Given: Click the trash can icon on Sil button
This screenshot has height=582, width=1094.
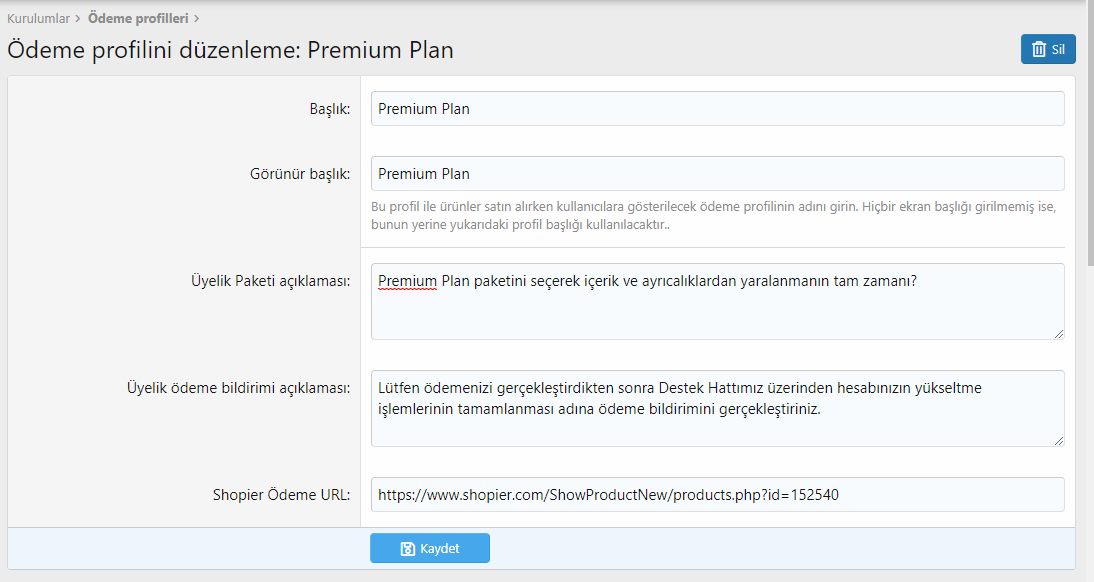Looking at the screenshot, I should (x=1039, y=50).
